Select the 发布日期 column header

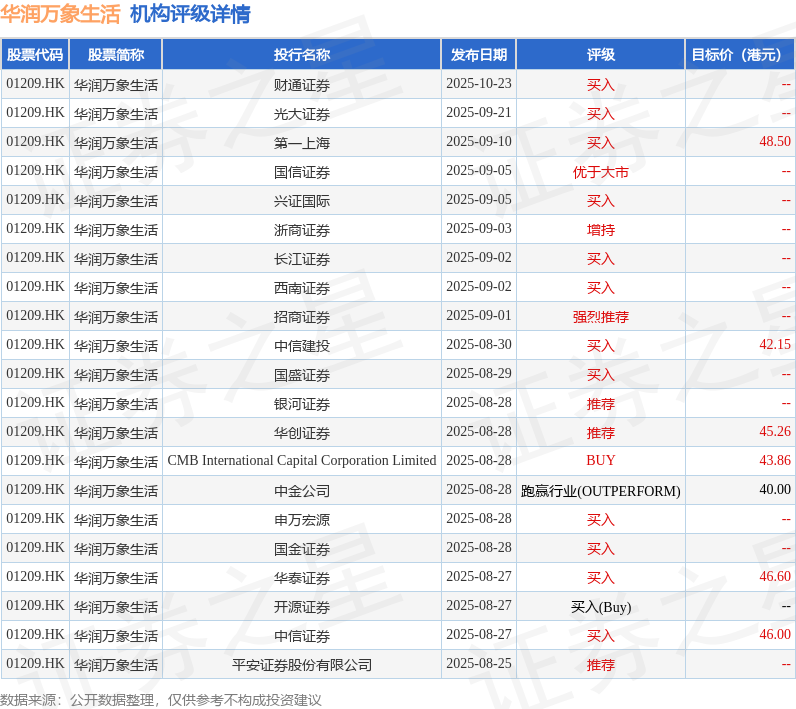click(x=479, y=54)
